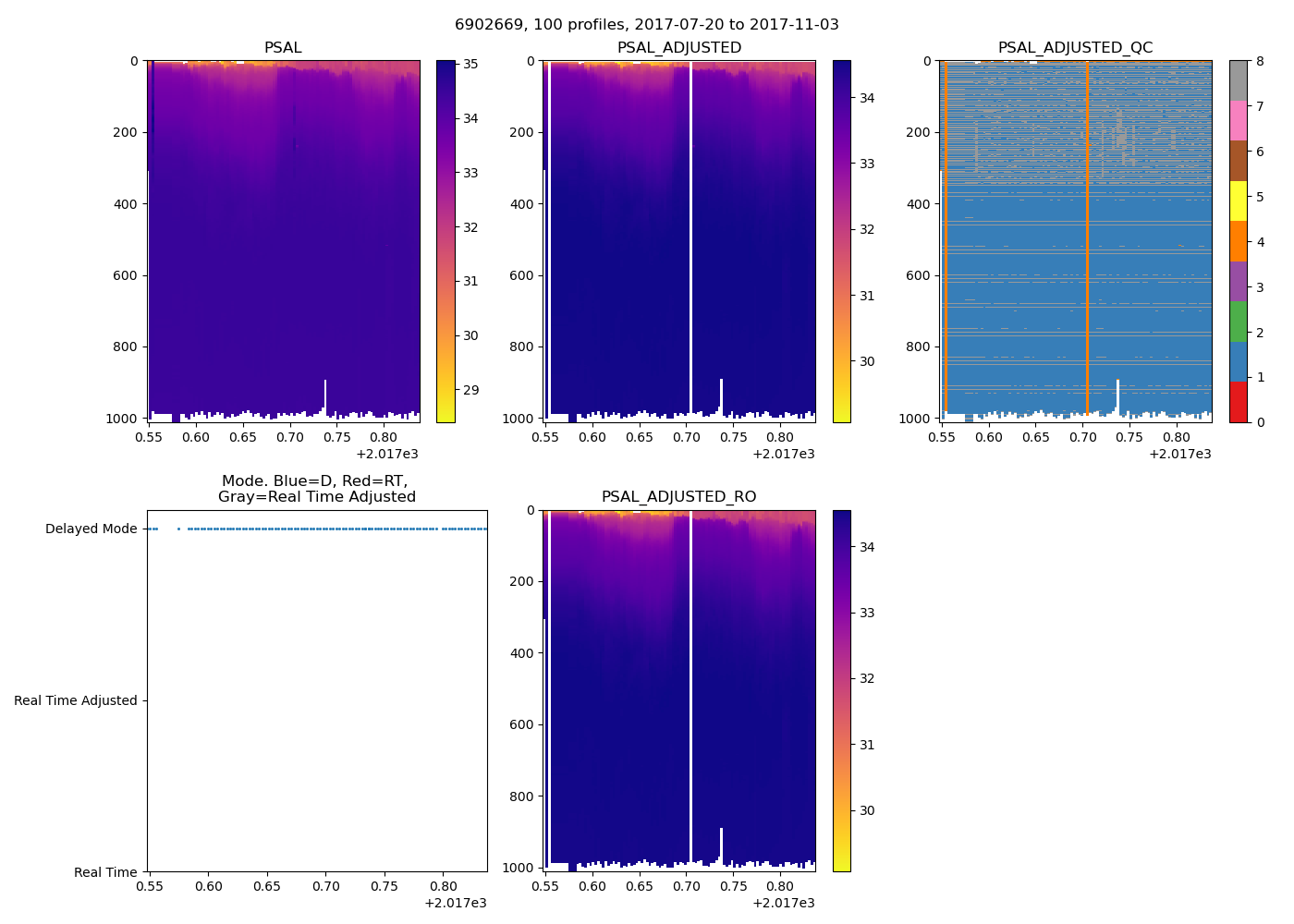Click the 'Real Time' axis label
The width and height of the screenshot is (1294, 924).
(x=105, y=873)
